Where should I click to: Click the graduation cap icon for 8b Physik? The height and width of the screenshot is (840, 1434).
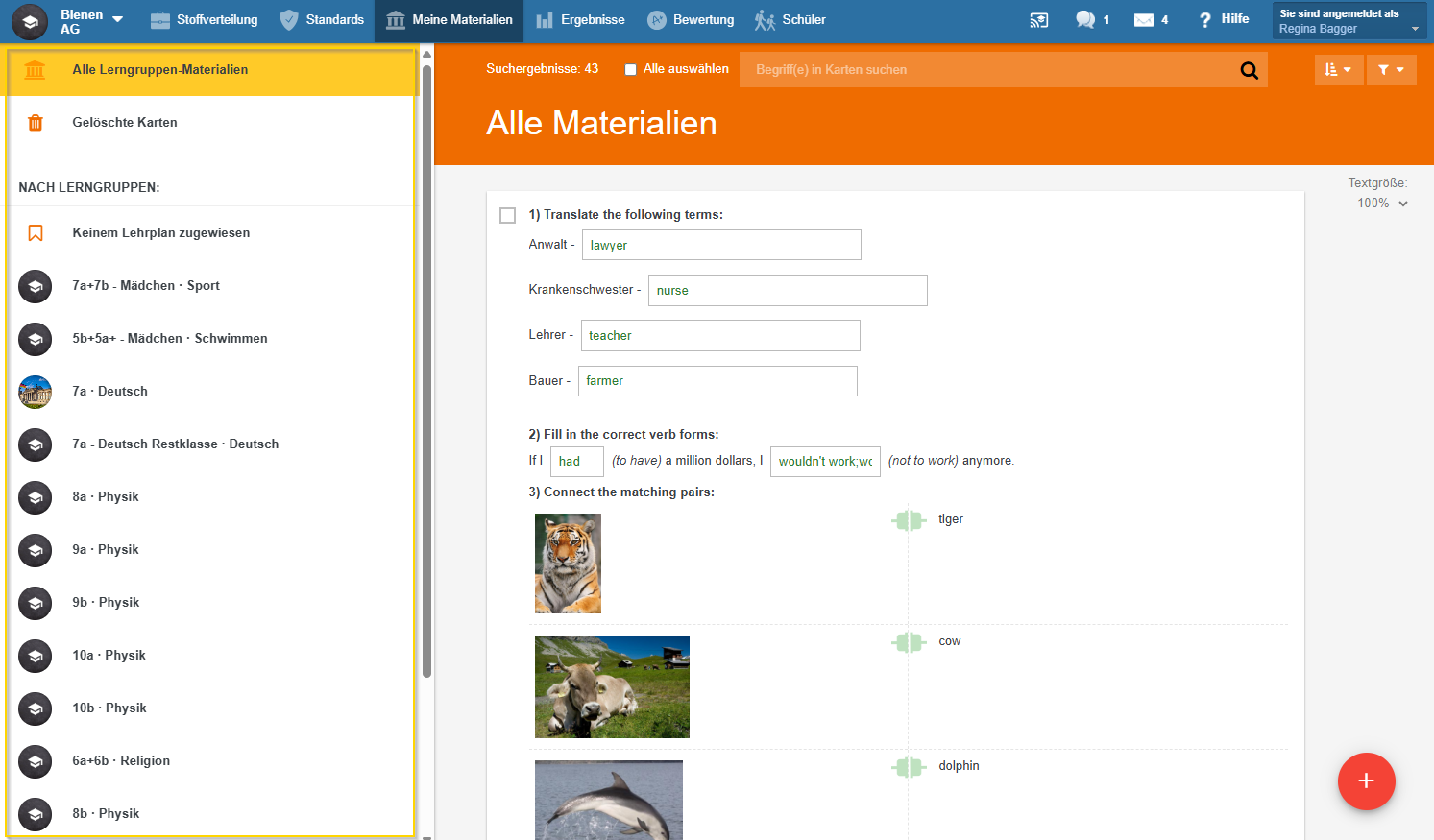[36, 814]
